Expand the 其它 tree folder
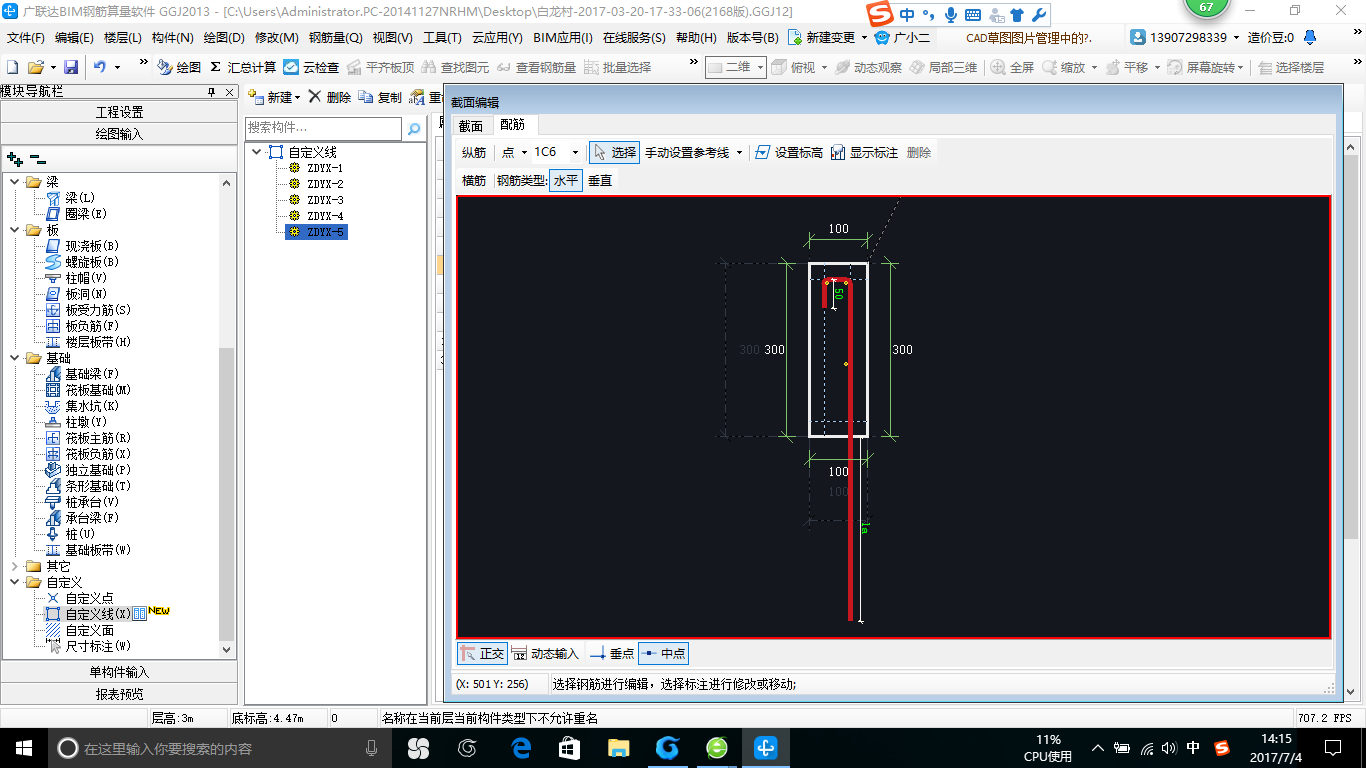Screen dimensions: 1366x768 pos(14,566)
